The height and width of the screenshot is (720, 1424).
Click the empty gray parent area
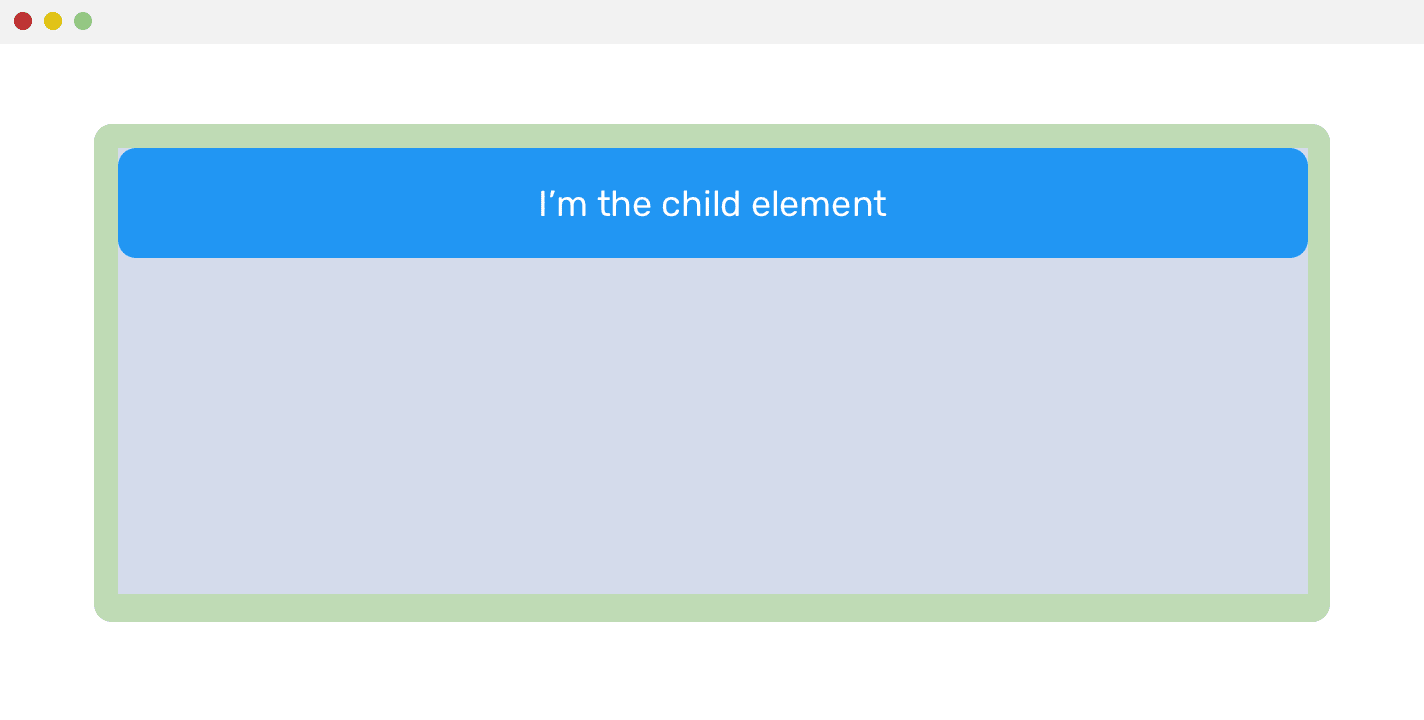[x=712, y=425]
